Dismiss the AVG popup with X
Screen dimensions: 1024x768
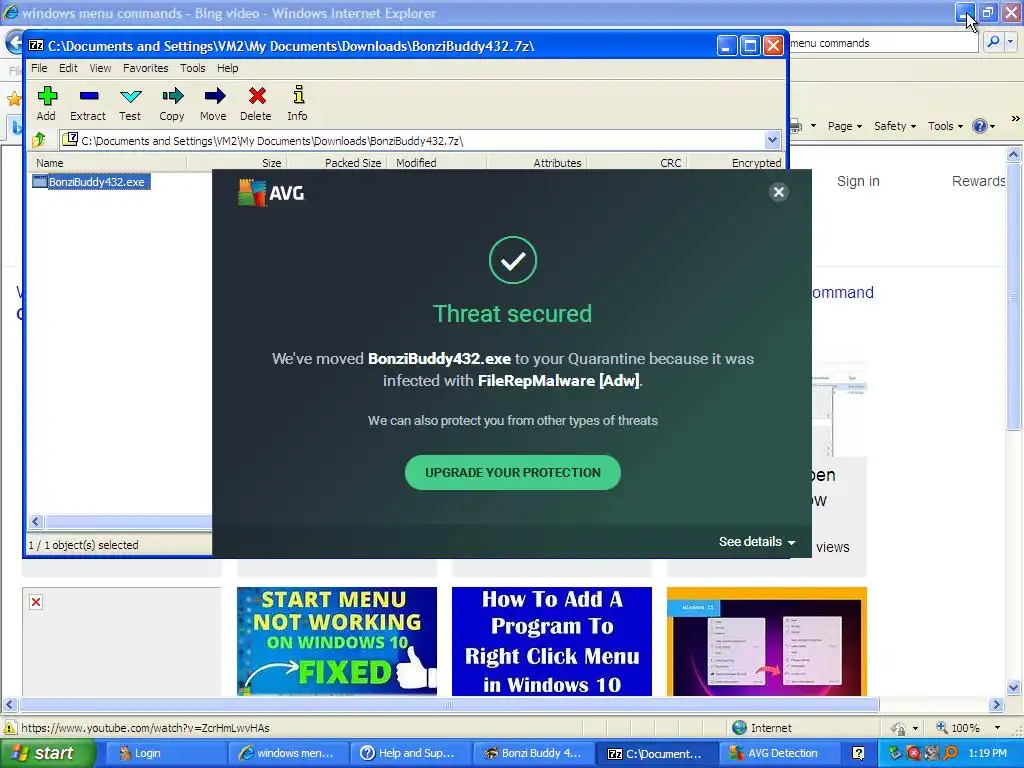(778, 192)
